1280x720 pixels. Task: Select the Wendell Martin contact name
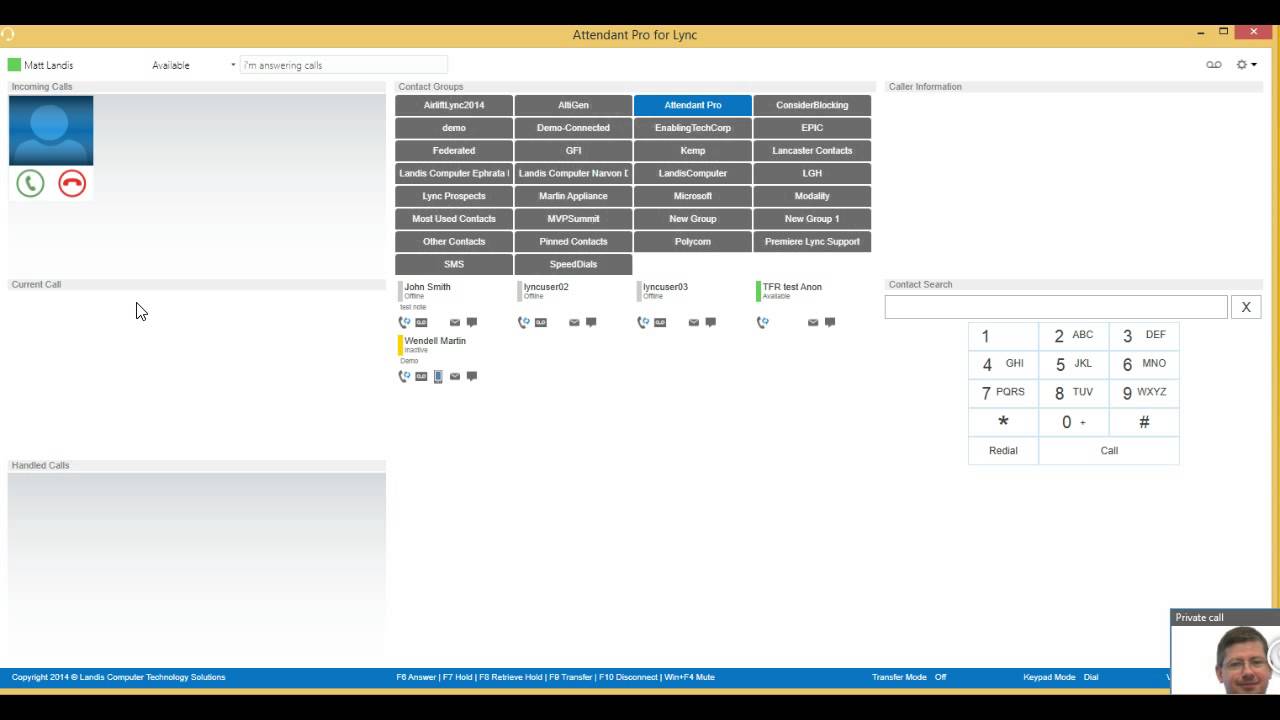[435, 341]
